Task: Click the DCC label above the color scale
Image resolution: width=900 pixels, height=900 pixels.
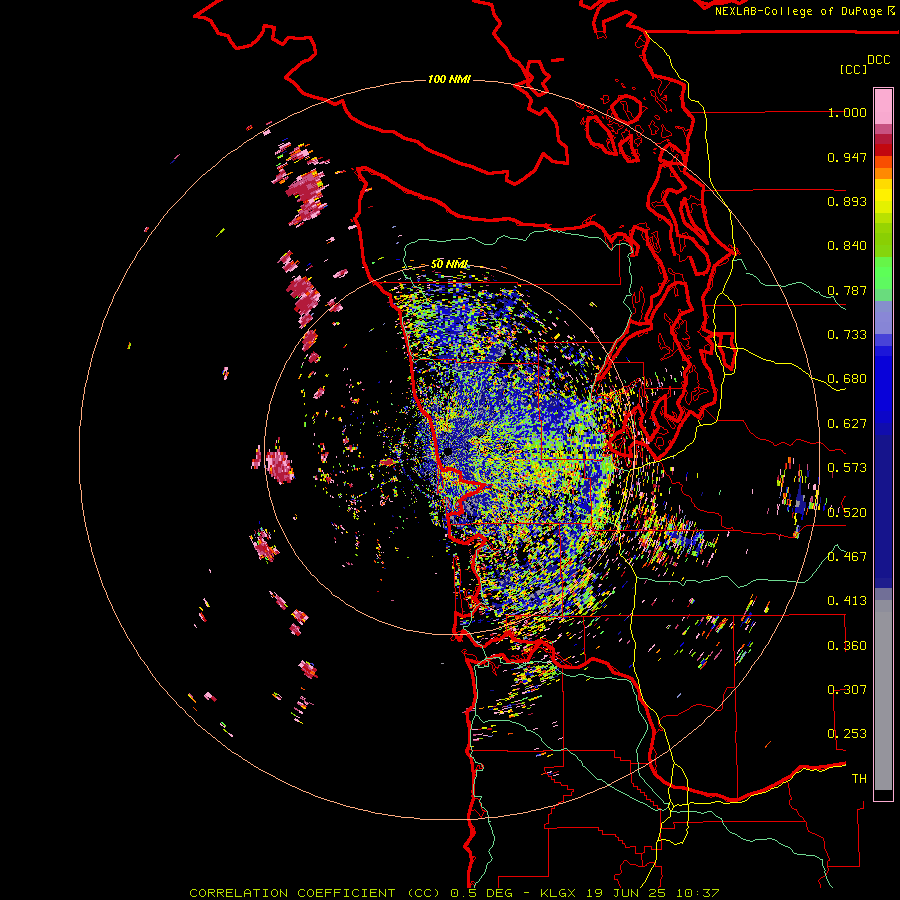Action: tap(879, 60)
